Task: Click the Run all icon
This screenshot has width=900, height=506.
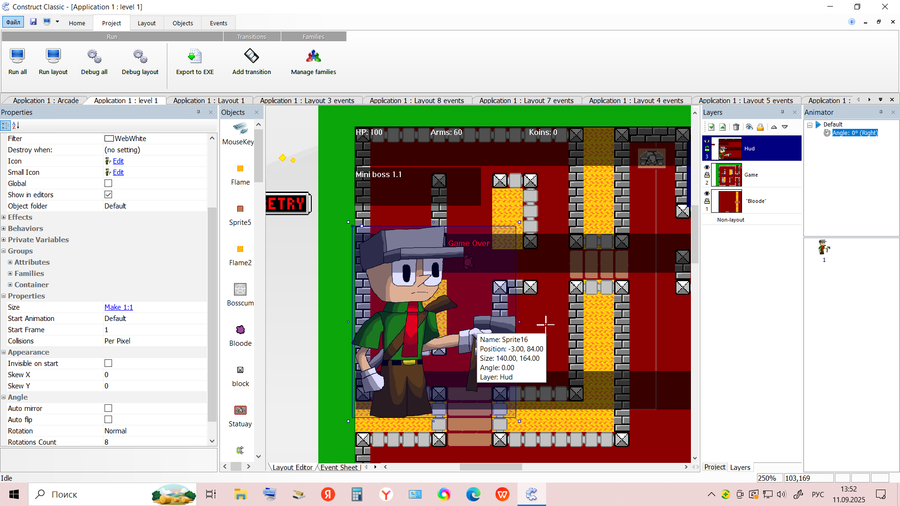Action: 17,56
